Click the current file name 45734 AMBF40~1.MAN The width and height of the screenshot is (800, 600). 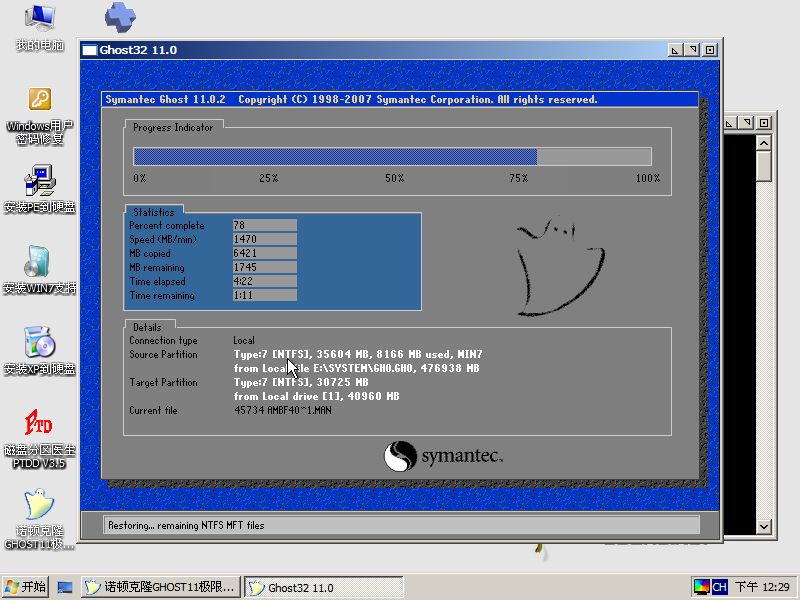coord(283,410)
